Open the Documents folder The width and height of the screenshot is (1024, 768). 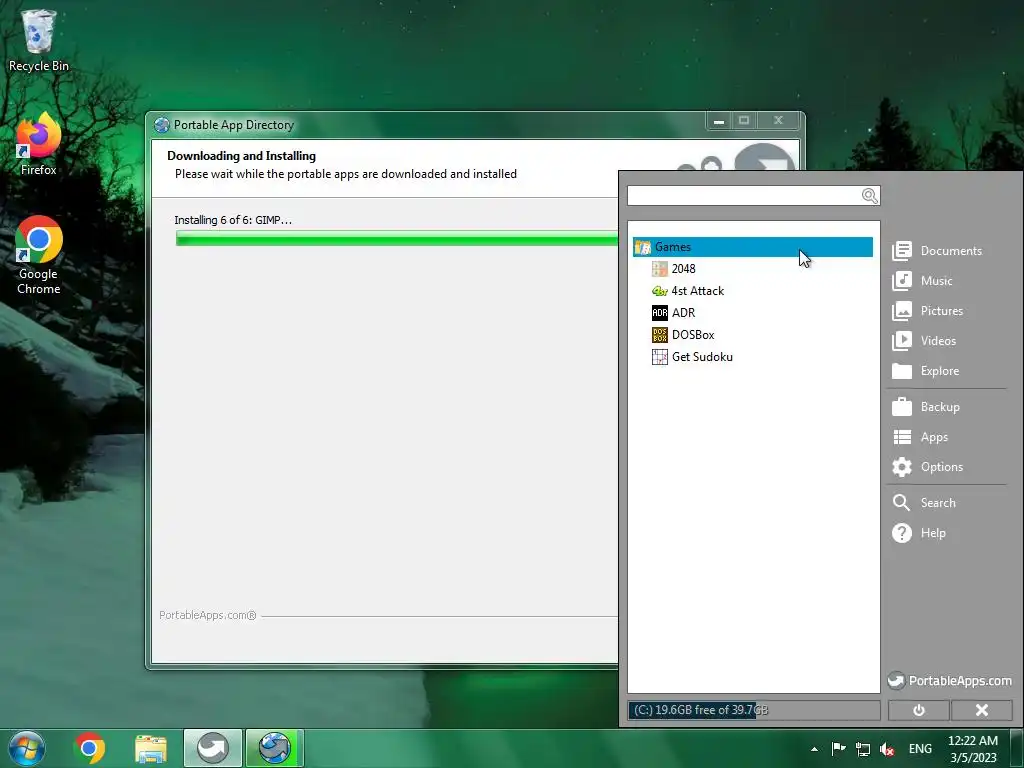click(x=937, y=251)
